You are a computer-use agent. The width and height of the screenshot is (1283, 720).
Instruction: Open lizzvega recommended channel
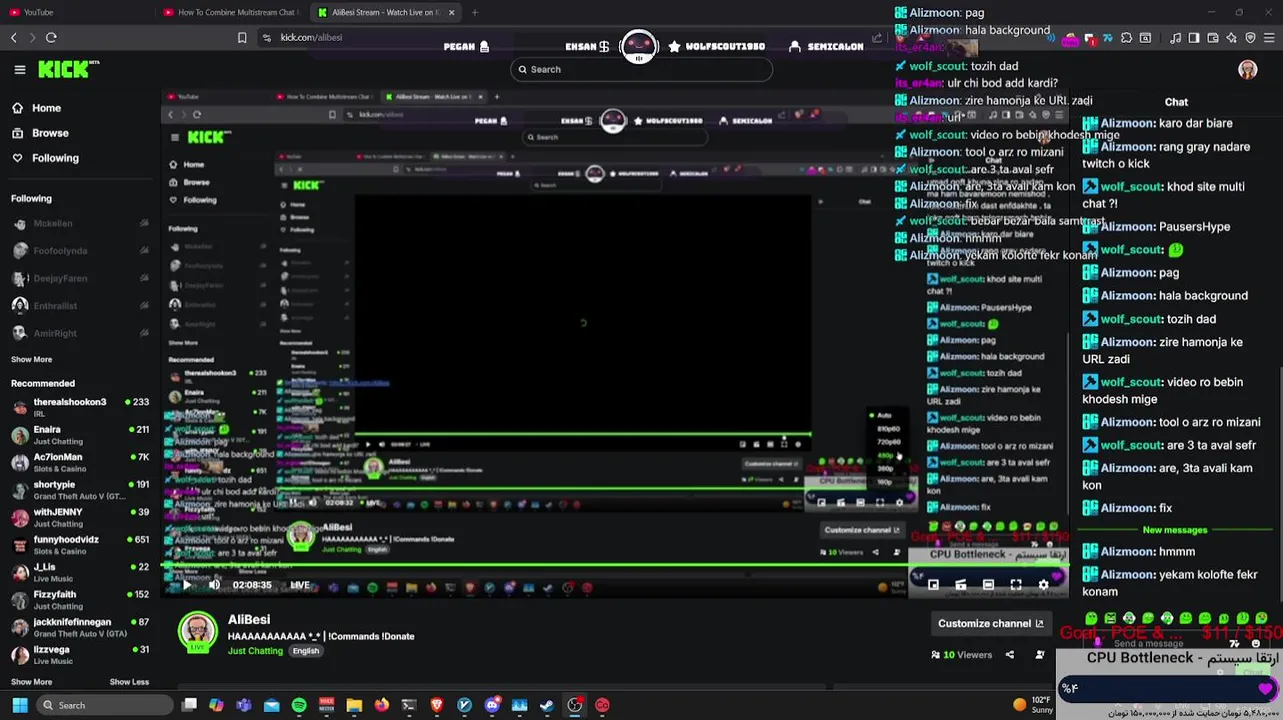pos(80,655)
